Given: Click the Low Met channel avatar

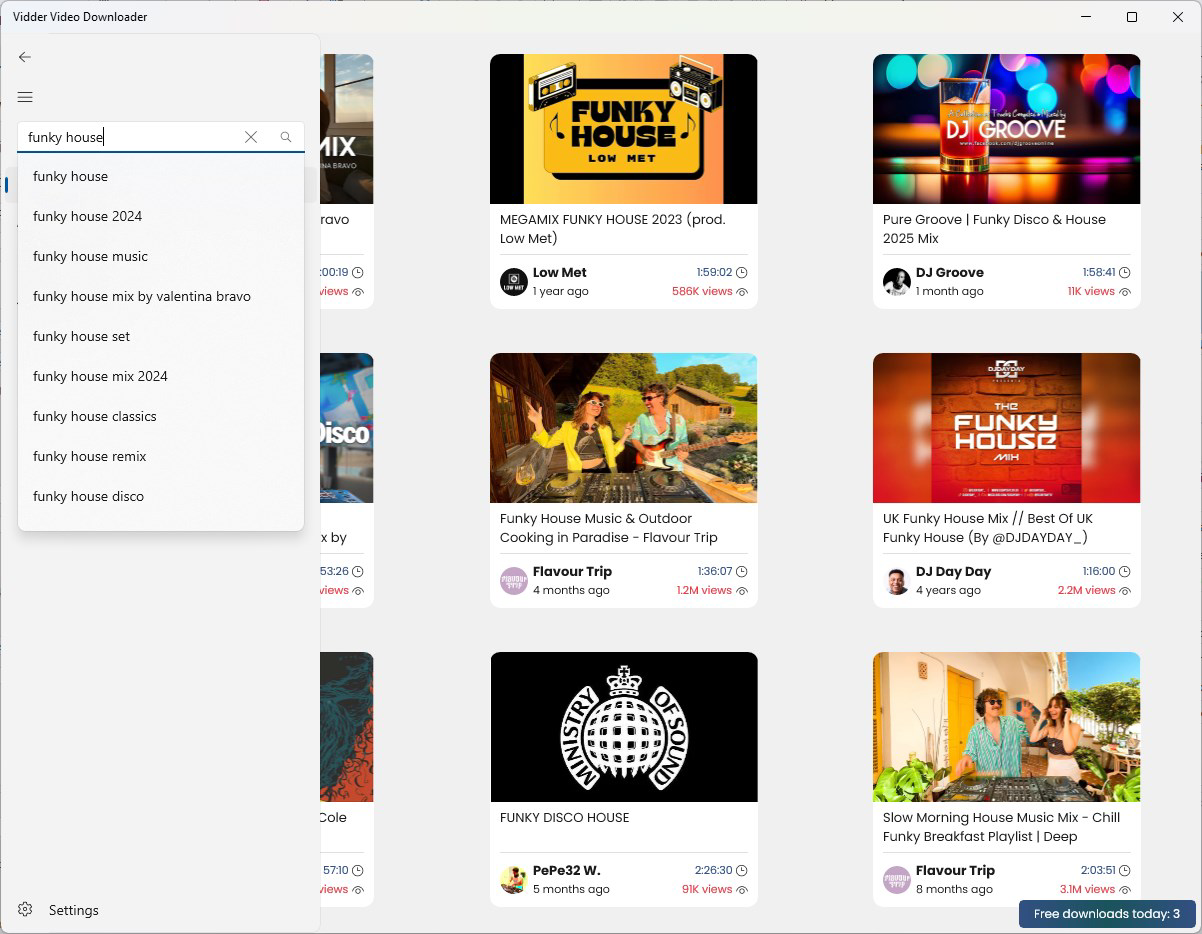Looking at the screenshot, I should (x=513, y=281).
